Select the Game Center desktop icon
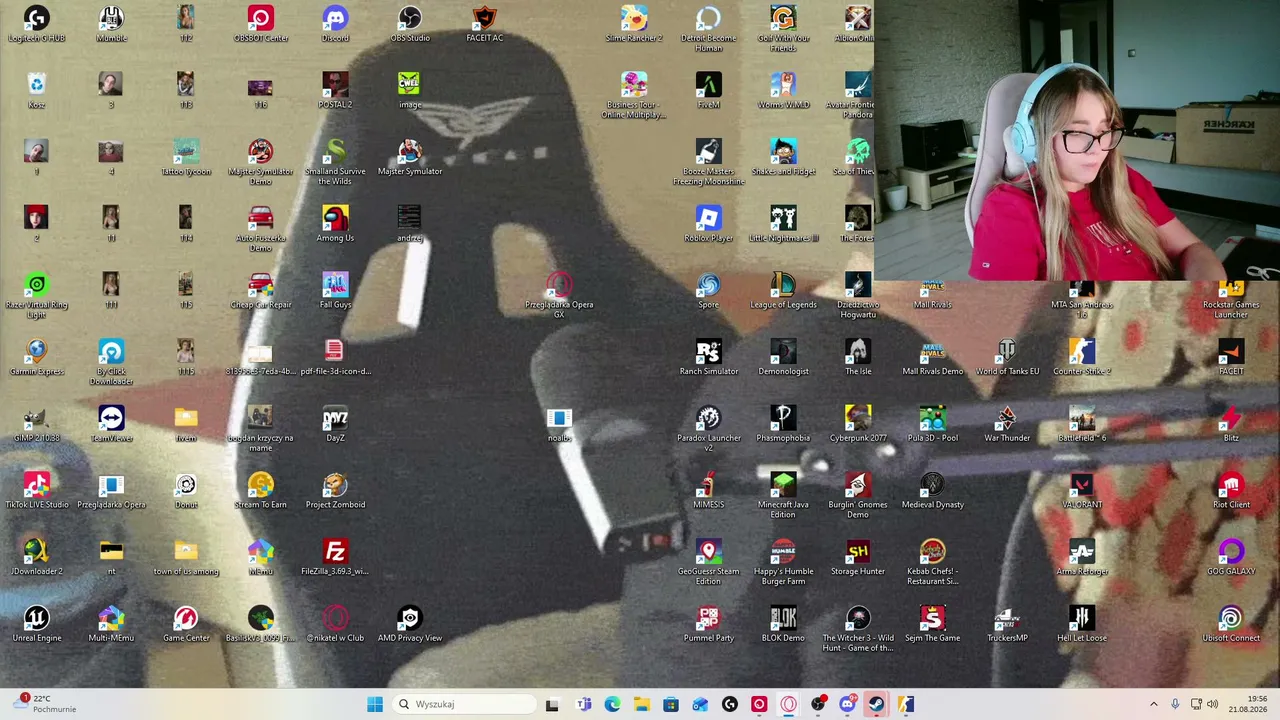Image resolution: width=1280 pixels, height=720 pixels. pyautogui.click(x=186, y=624)
